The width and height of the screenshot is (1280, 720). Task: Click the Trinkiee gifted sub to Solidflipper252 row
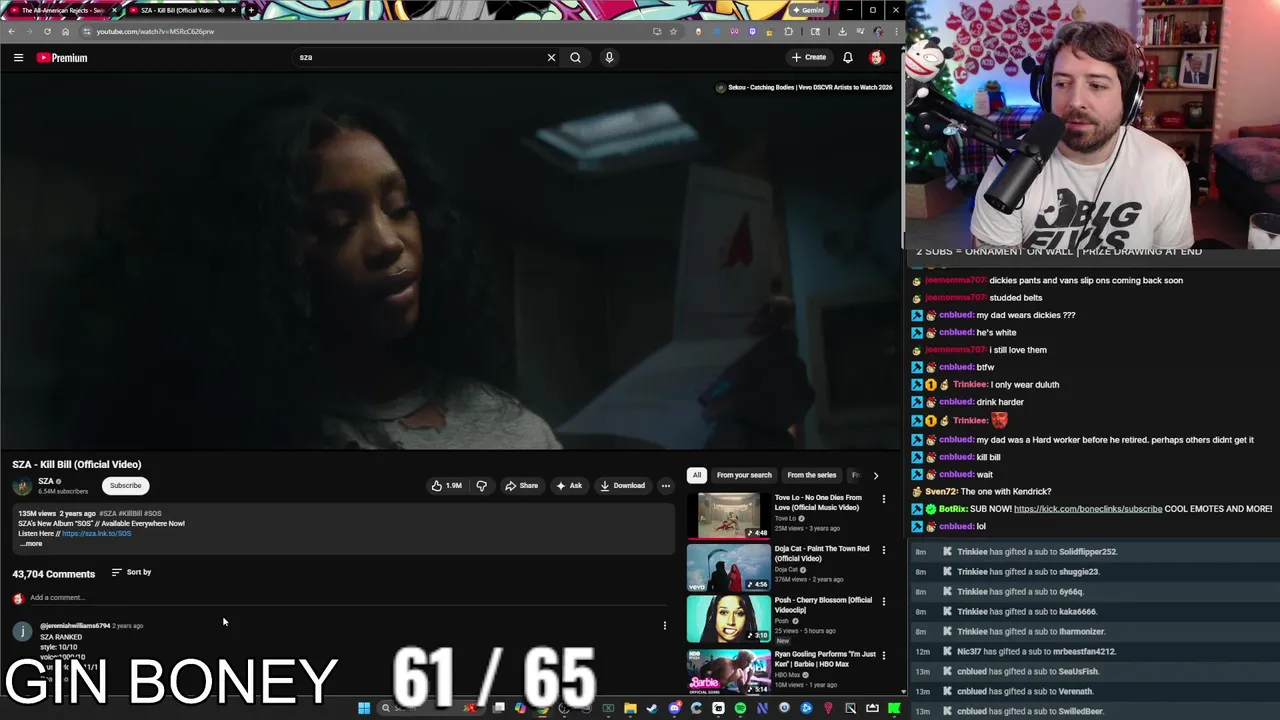coord(1094,552)
